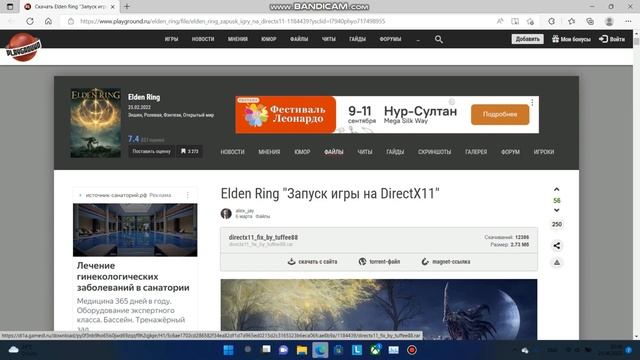Go to browser home page

(48, 21)
